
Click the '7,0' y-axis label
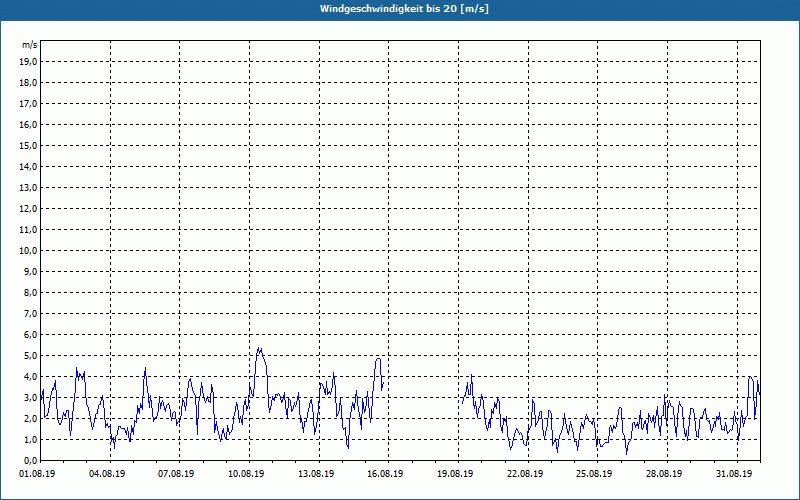[x=31, y=313]
